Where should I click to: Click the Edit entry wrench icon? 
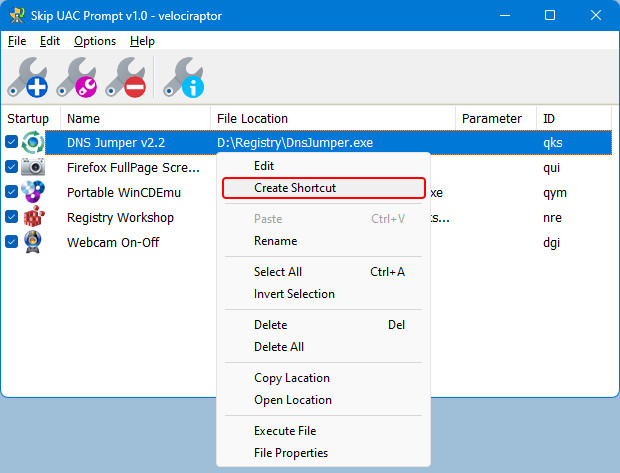point(77,77)
